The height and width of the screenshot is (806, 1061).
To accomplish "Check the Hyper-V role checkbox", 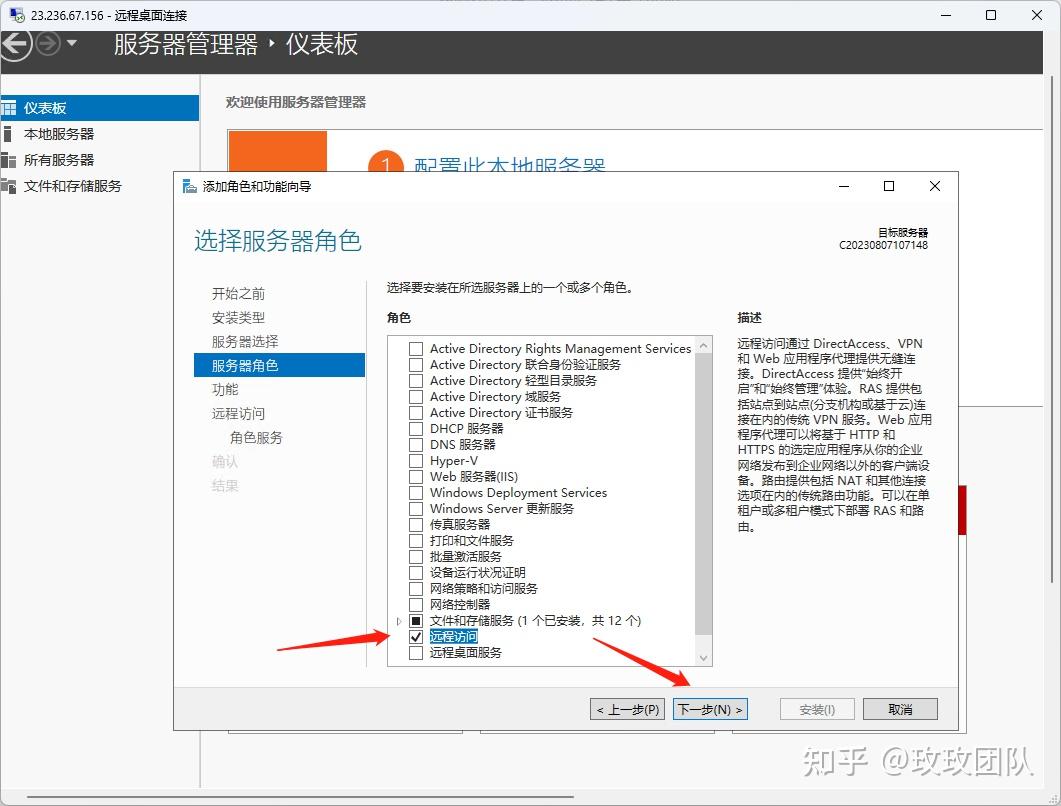I will (415, 460).
